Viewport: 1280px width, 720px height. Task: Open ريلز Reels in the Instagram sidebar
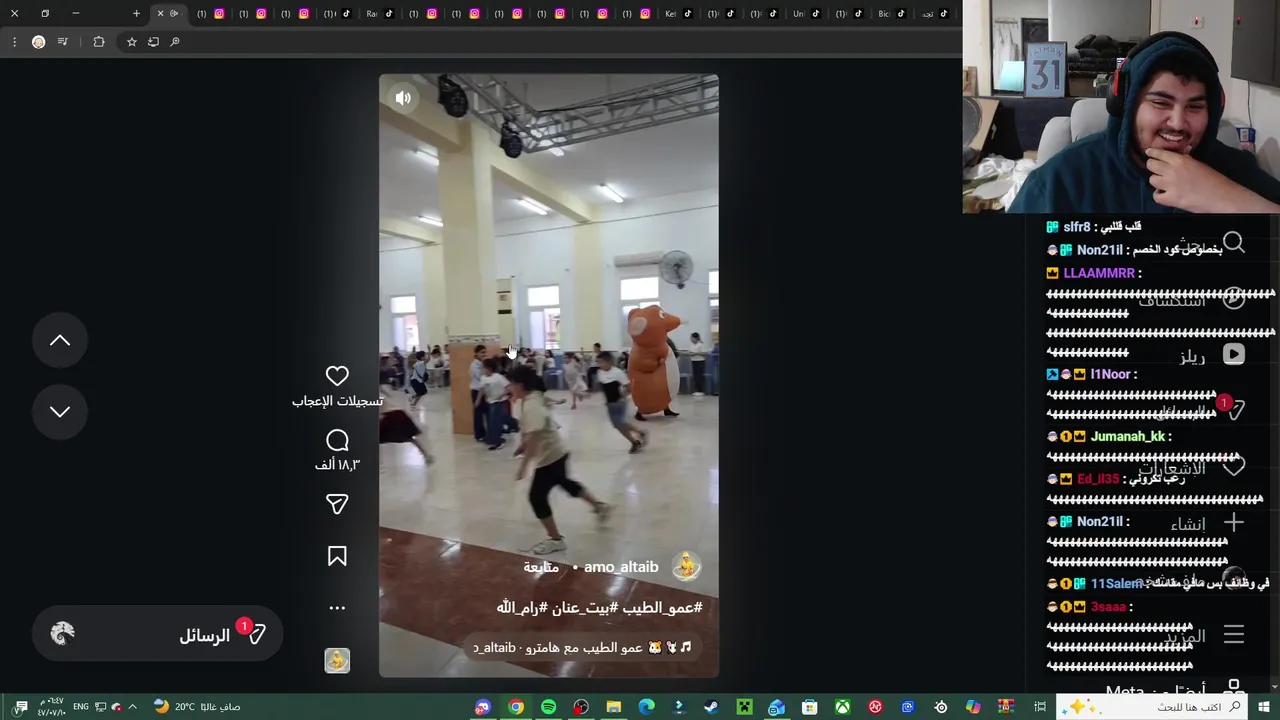tap(1210, 355)
